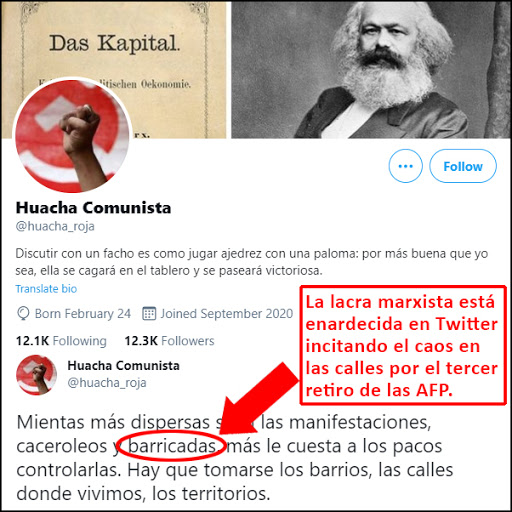
Task: Click the @huacha_roja handle in the tweet
Action: (107, 383)
